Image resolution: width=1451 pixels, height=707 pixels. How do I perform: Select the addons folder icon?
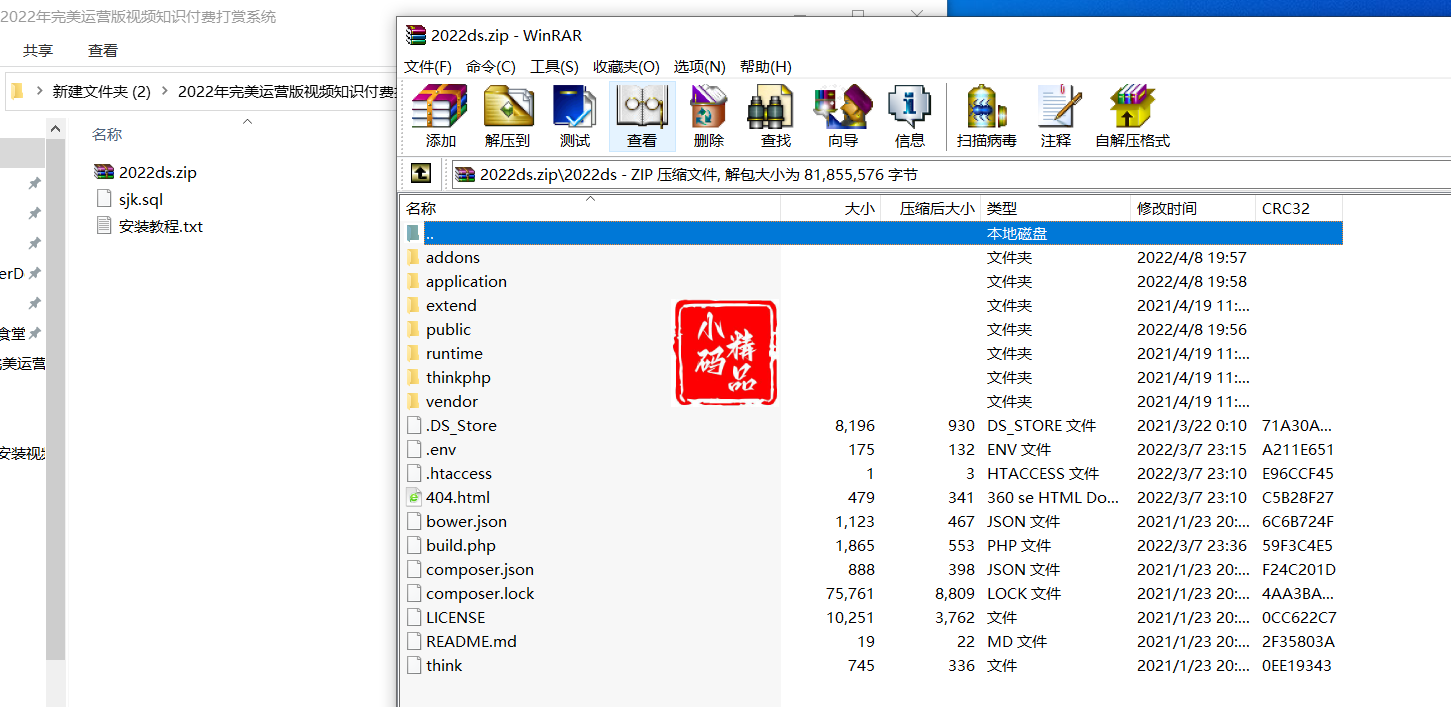[x=414, y=257]
